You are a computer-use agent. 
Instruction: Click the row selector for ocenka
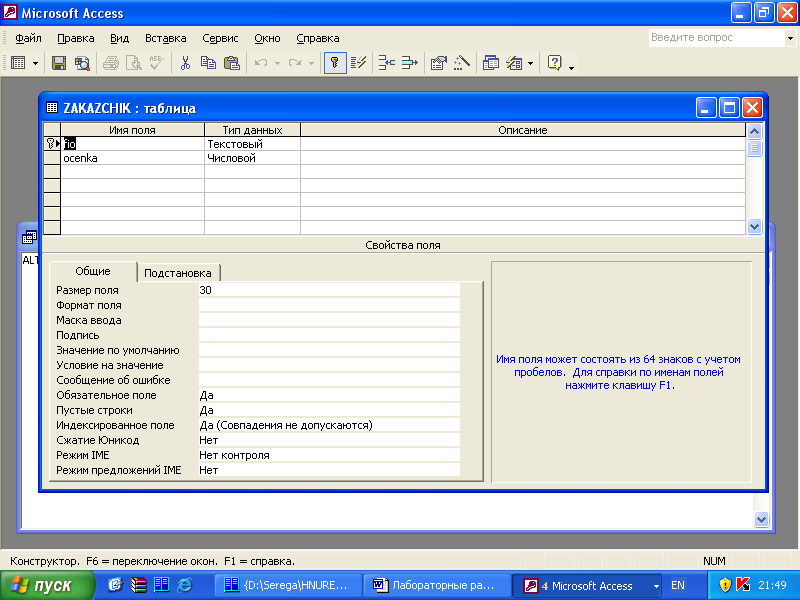(52, 158)
